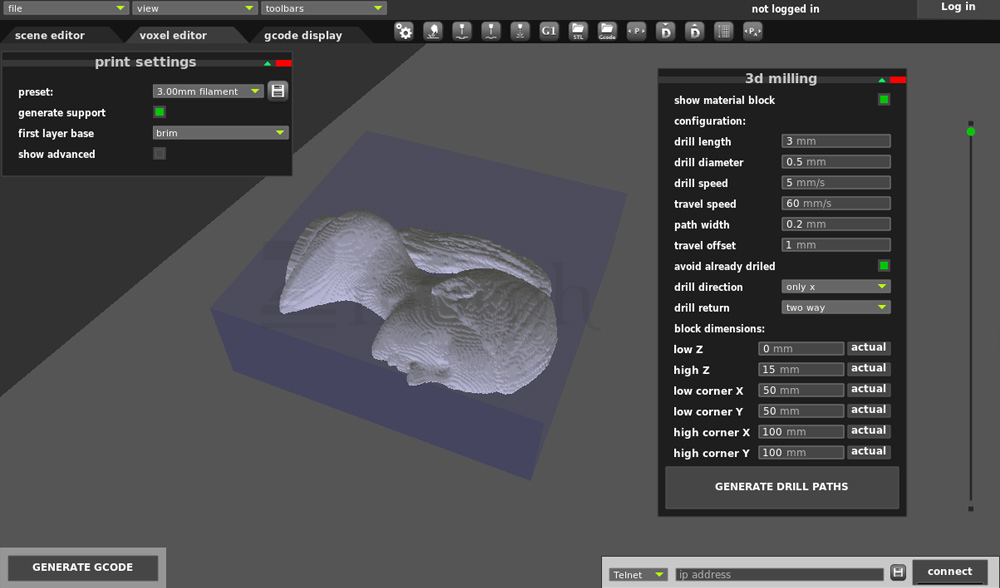This screenshot has height=588, width=1000.
Task: Click the grid-pattern toolbar icon
Action: pos(724,32)
